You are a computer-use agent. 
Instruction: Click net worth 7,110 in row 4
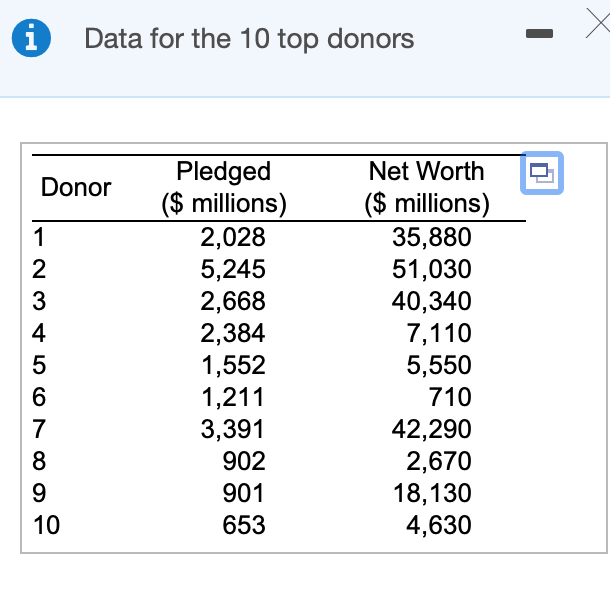[439, 333]
